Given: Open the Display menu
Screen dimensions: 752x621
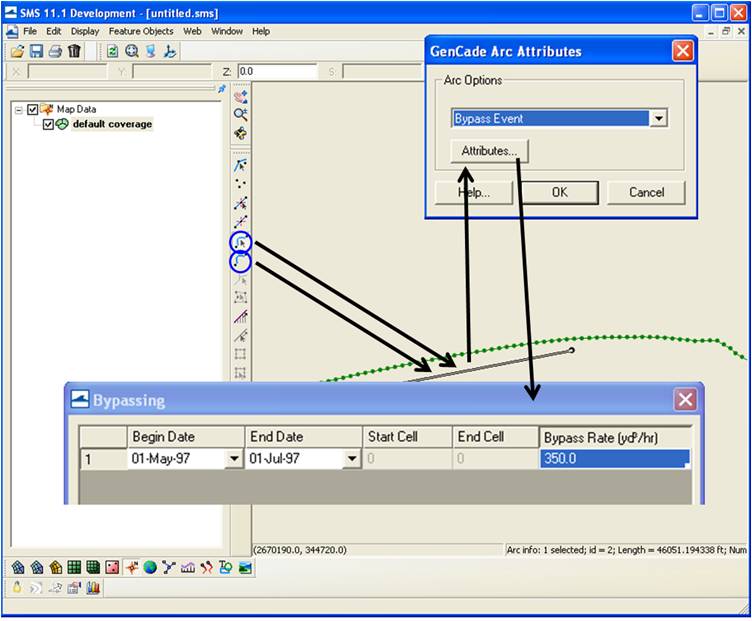Looking at the screenshot, I should coord(85,31).
